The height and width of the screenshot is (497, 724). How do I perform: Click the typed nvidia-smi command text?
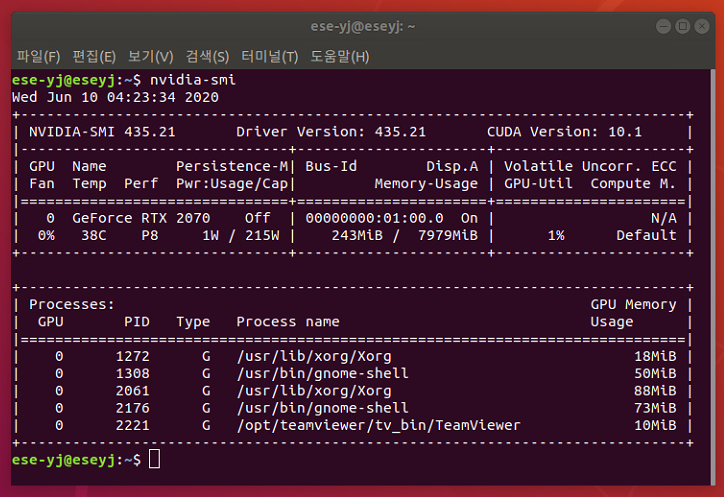(x=193, y=80)
